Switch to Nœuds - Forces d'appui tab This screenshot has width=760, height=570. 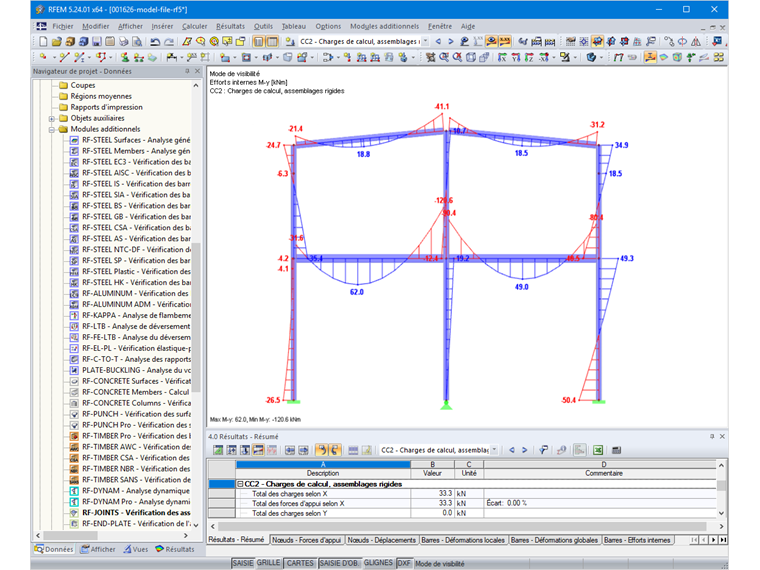(306, 540)
